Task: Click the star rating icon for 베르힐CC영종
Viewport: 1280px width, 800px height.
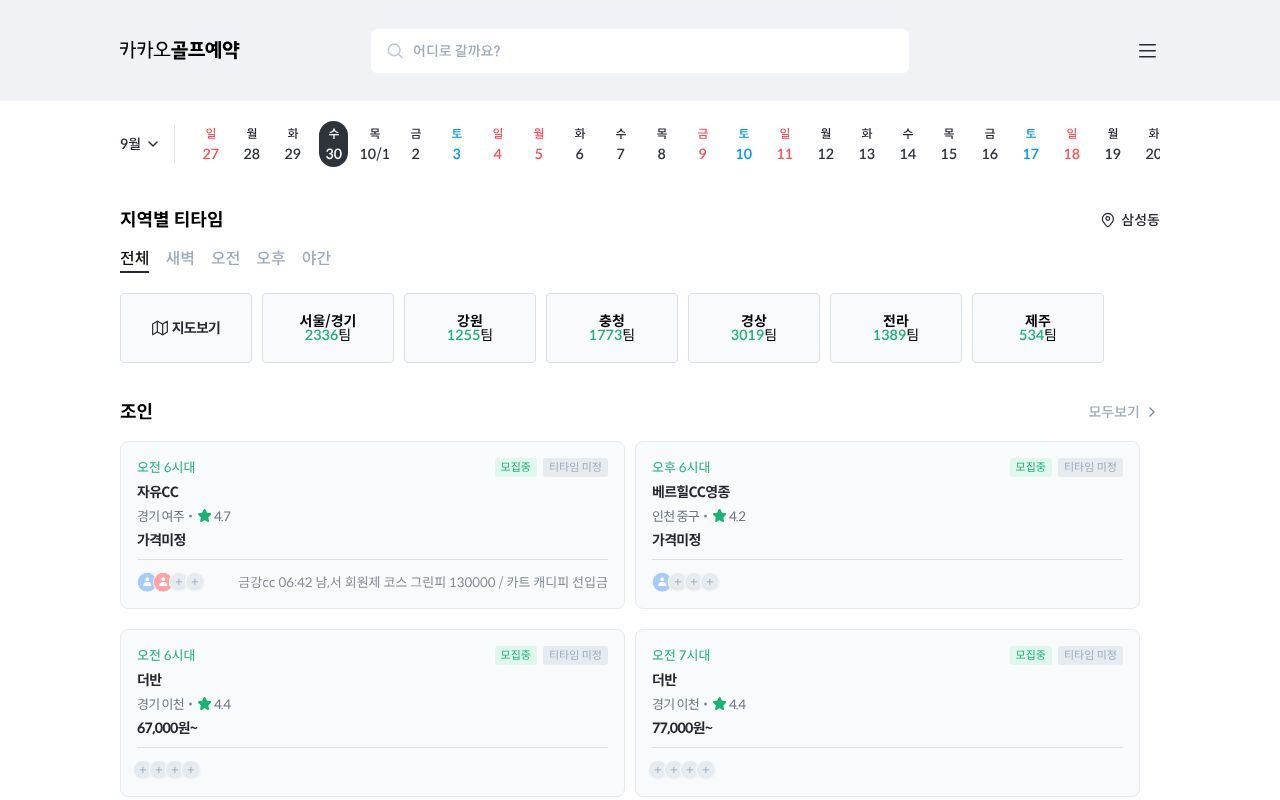Action: [x=719, y=516]
